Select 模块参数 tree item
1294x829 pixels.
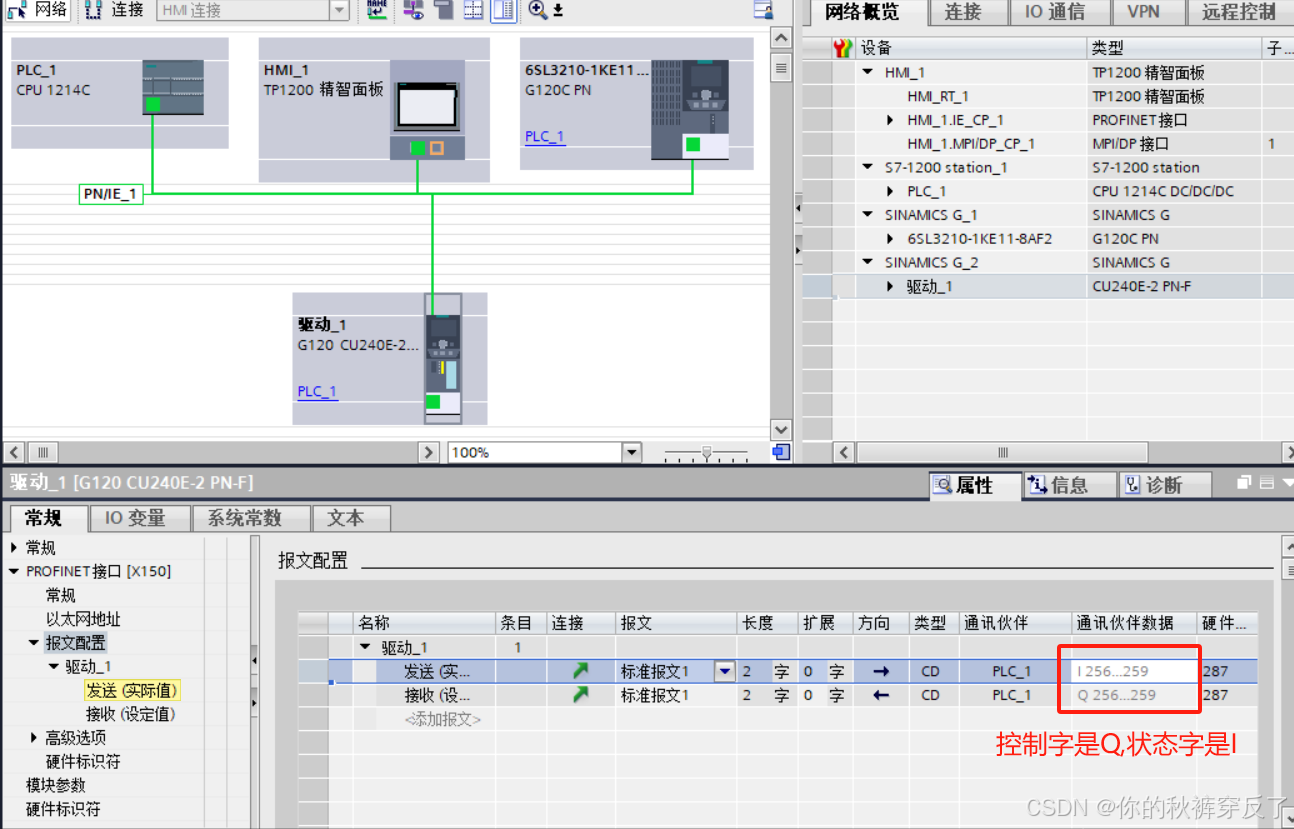pyautogui.click(x=56, y=785)
